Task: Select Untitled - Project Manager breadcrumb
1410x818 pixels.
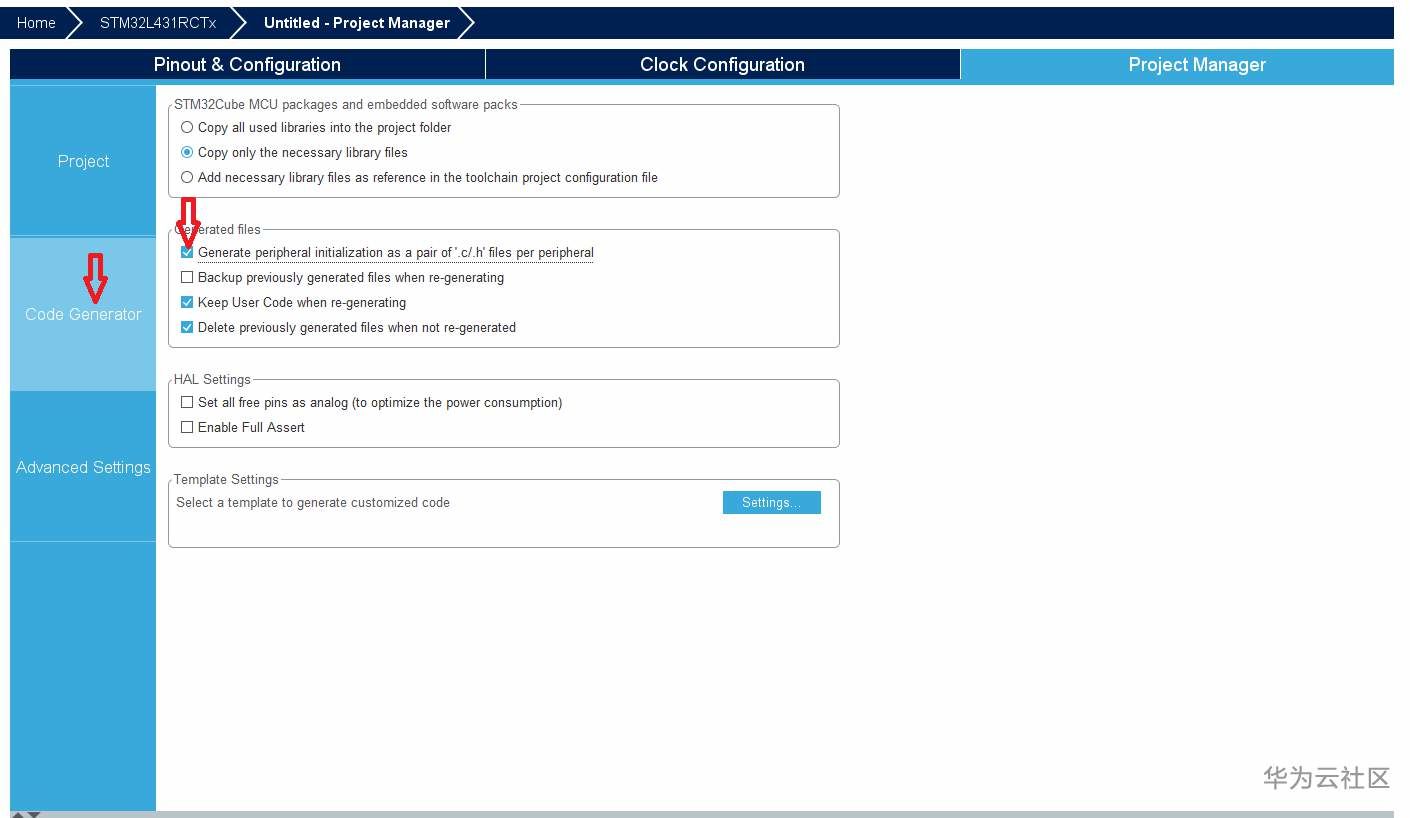Action: [356, 22]
